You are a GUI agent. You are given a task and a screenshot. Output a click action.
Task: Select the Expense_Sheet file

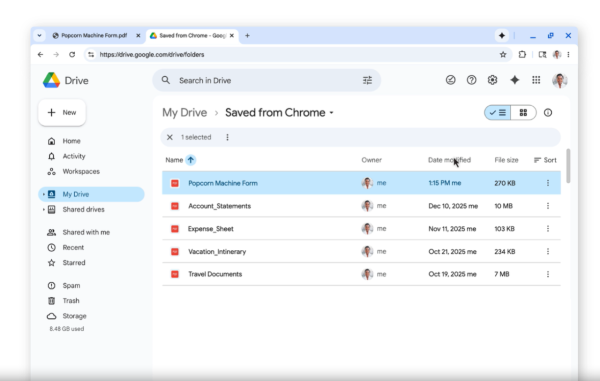[x=361, y=229]
